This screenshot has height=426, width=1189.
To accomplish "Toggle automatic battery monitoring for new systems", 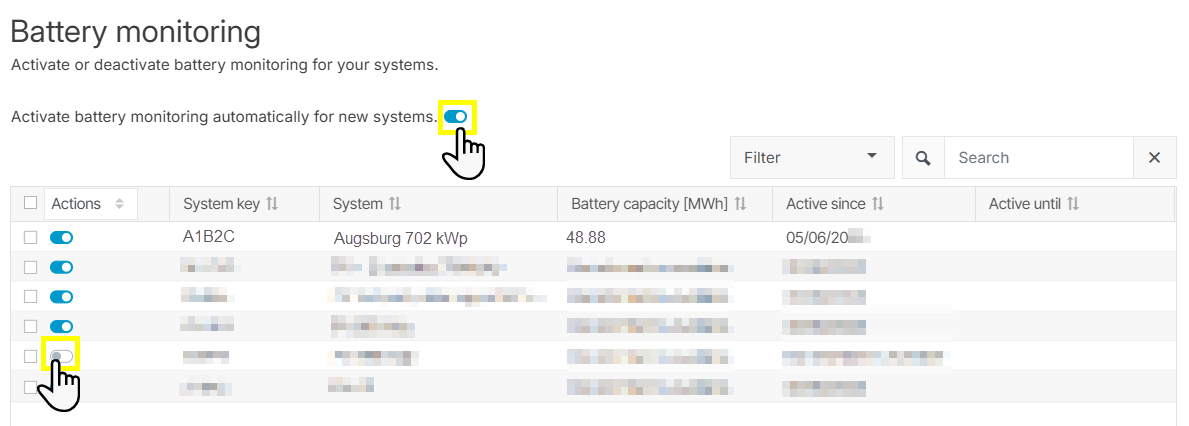I will pyautogui.click(x=456, y=117).
